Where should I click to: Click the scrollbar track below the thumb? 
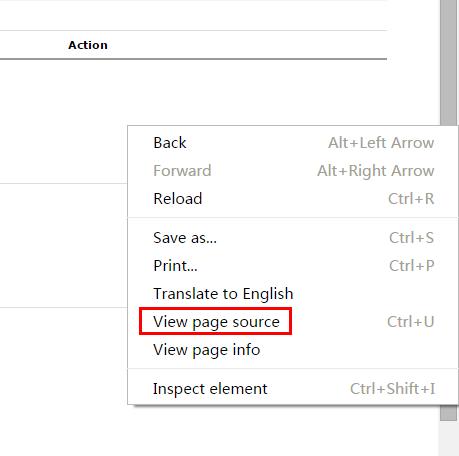point(448,438)
